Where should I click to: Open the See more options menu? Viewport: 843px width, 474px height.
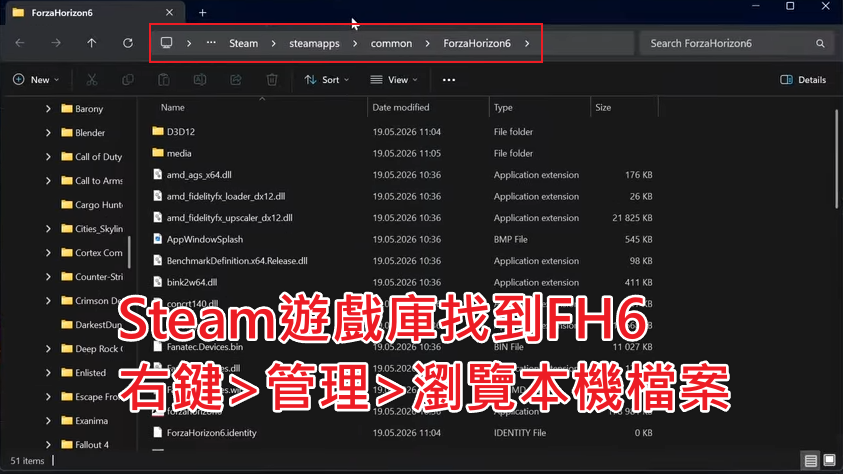coord(449,80)
